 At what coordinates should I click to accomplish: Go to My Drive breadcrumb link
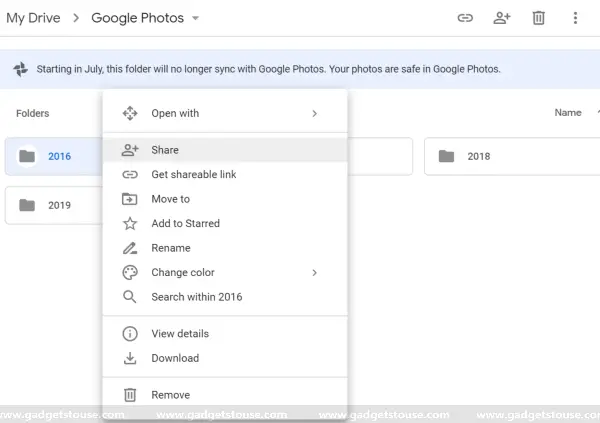point(33,18)
